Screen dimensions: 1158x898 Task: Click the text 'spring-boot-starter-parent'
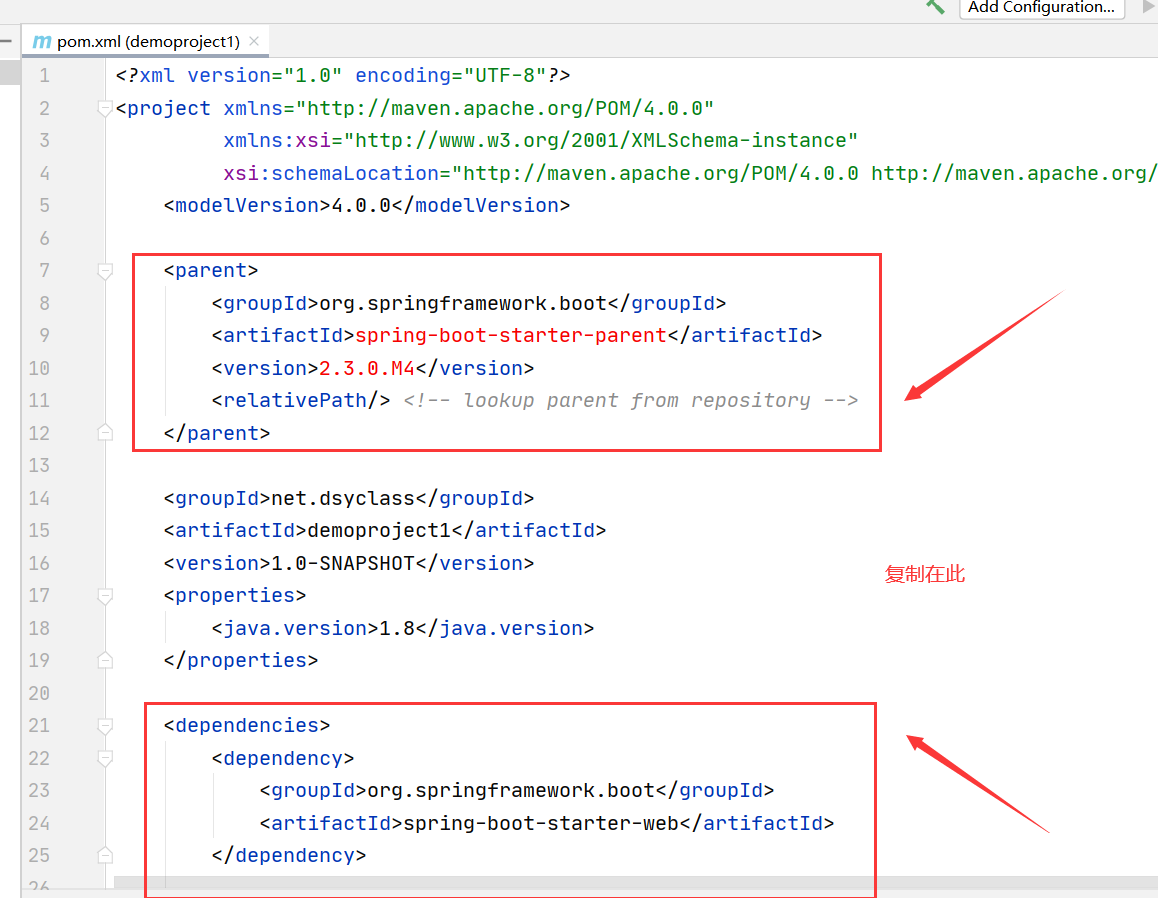click(511, 335)
